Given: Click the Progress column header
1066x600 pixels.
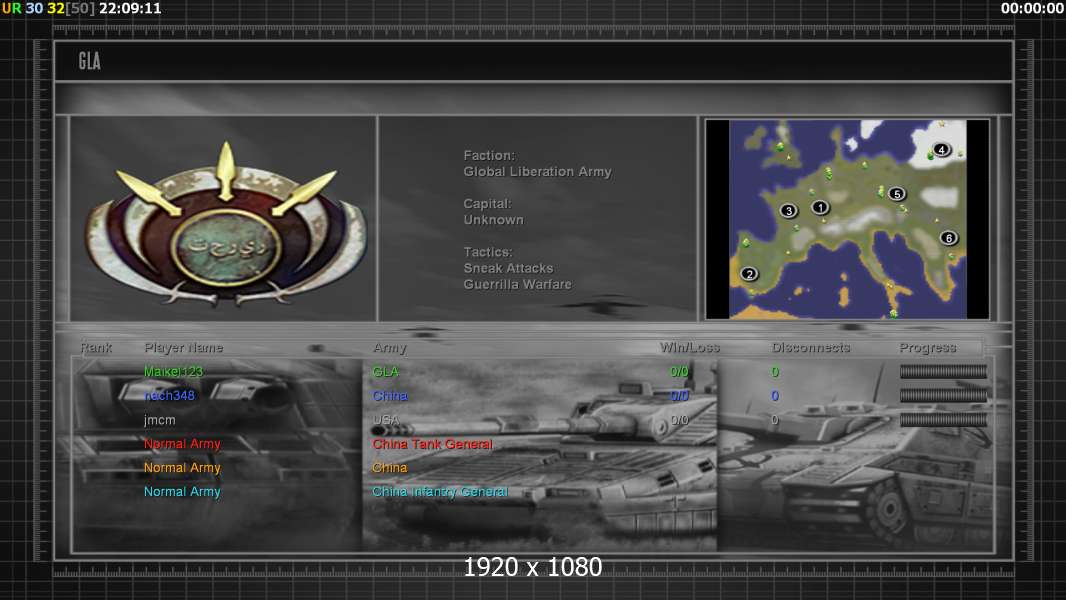Looking at the screenshot, I should pyautogui.click(x=927, y=347).
